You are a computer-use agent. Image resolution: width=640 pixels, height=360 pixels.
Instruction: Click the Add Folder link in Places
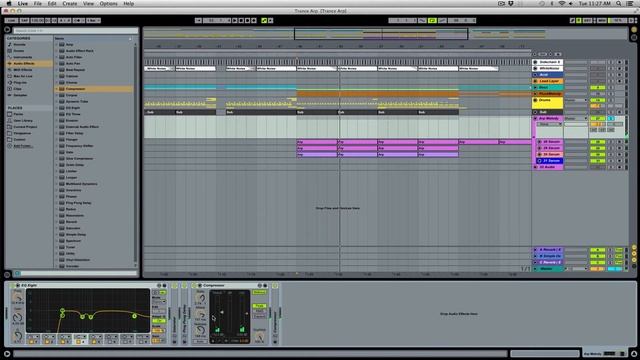pyautogui.click(x=24, y=146)
